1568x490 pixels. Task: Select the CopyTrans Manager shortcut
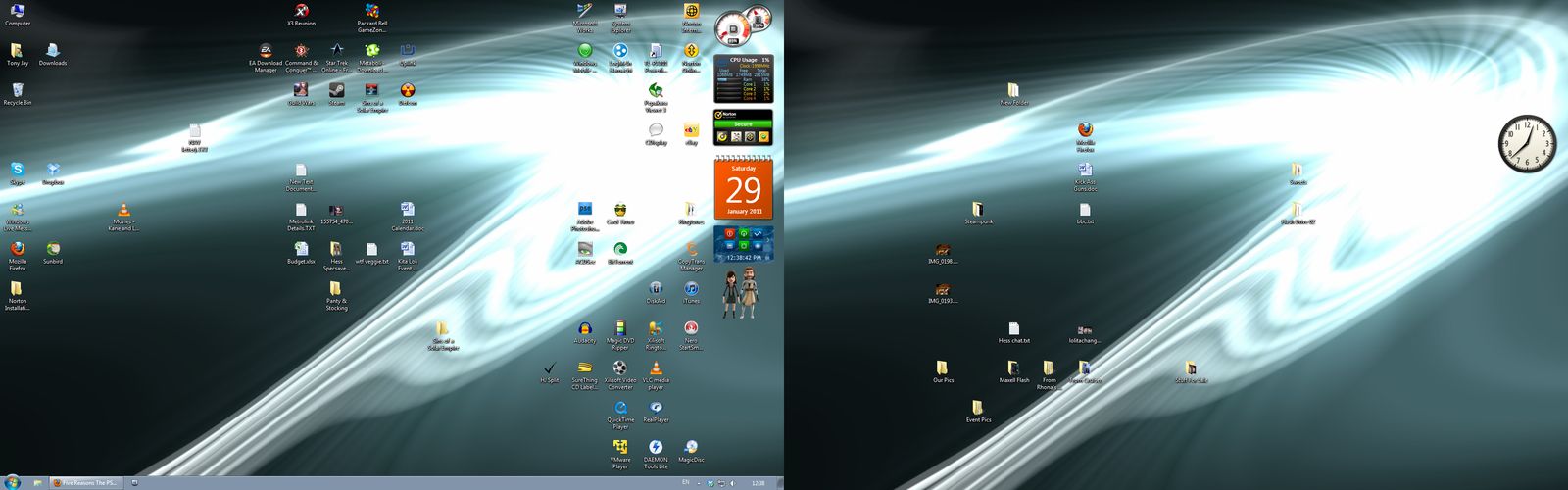tap(691, 257)
